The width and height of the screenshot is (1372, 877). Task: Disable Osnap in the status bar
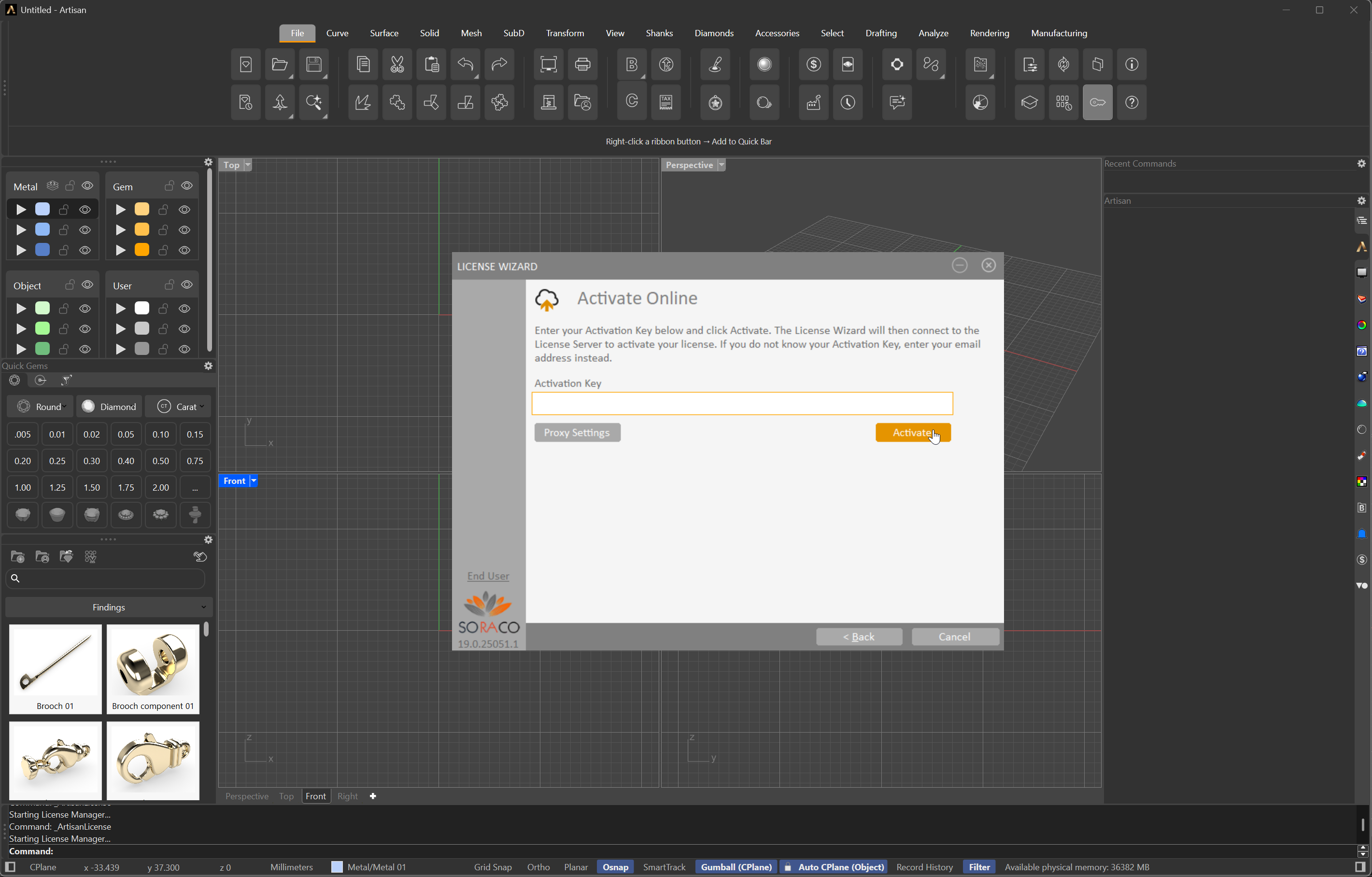(615, 867)
